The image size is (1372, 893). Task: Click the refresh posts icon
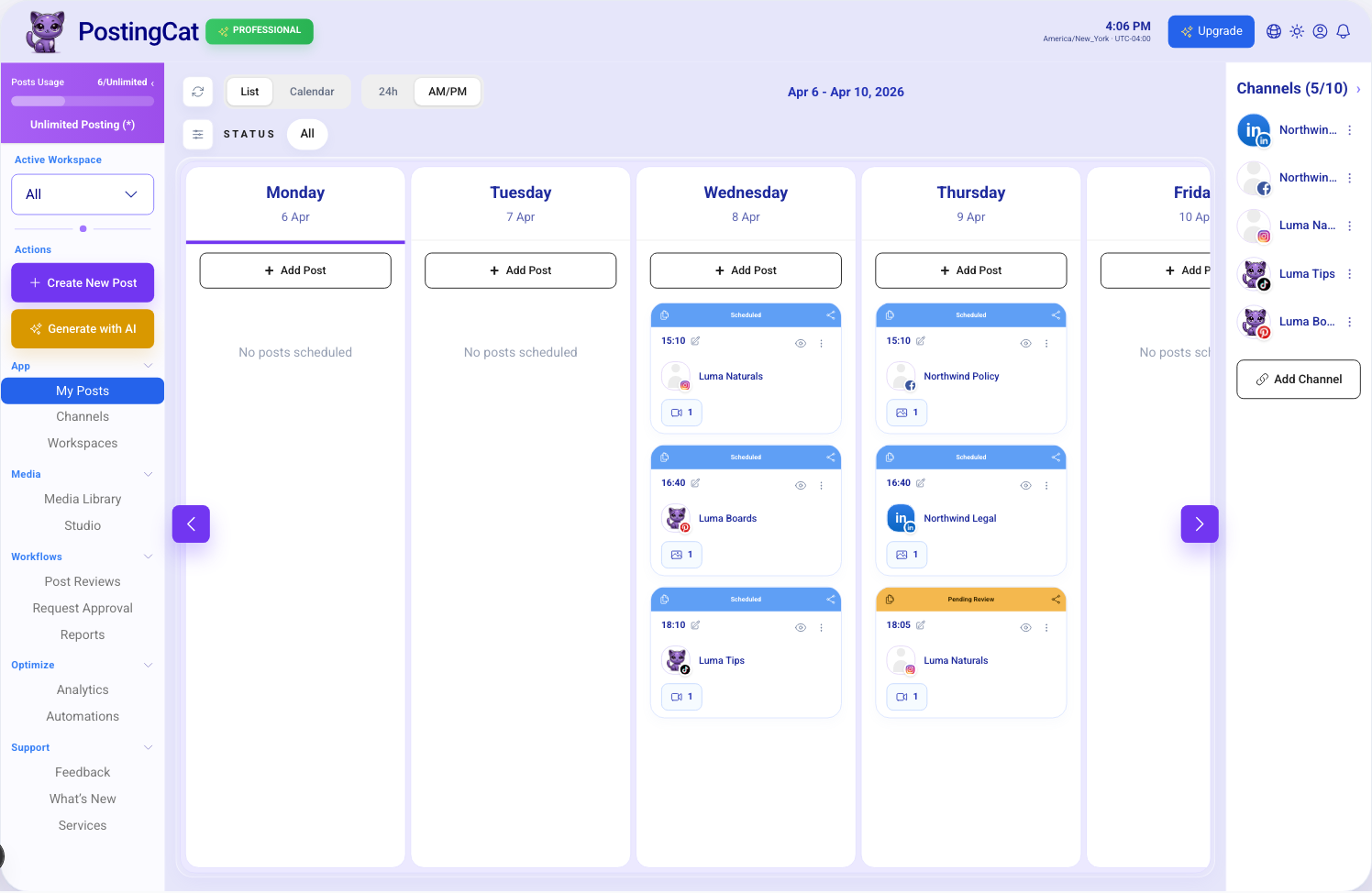(x=197, y=92)
